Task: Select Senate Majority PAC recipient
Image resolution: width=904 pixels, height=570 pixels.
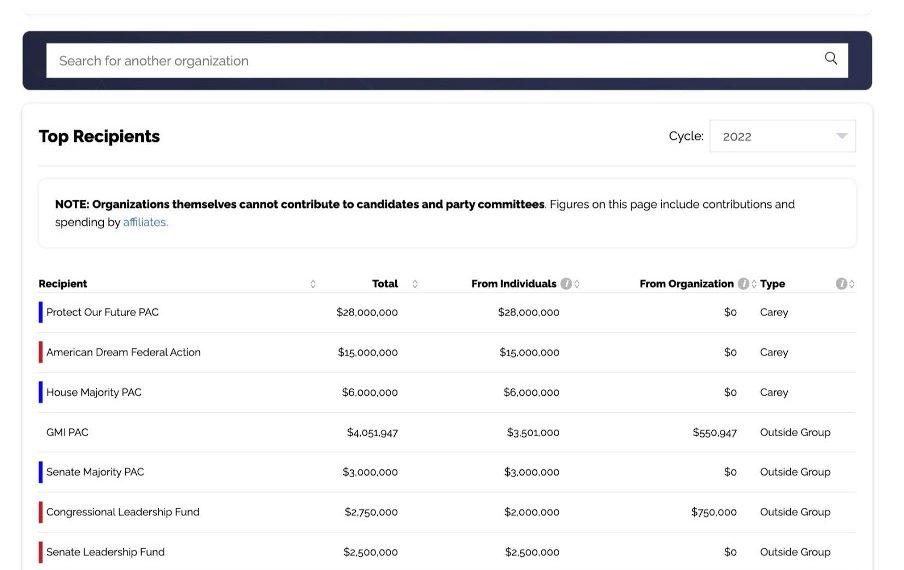Action: pos(95,472)
